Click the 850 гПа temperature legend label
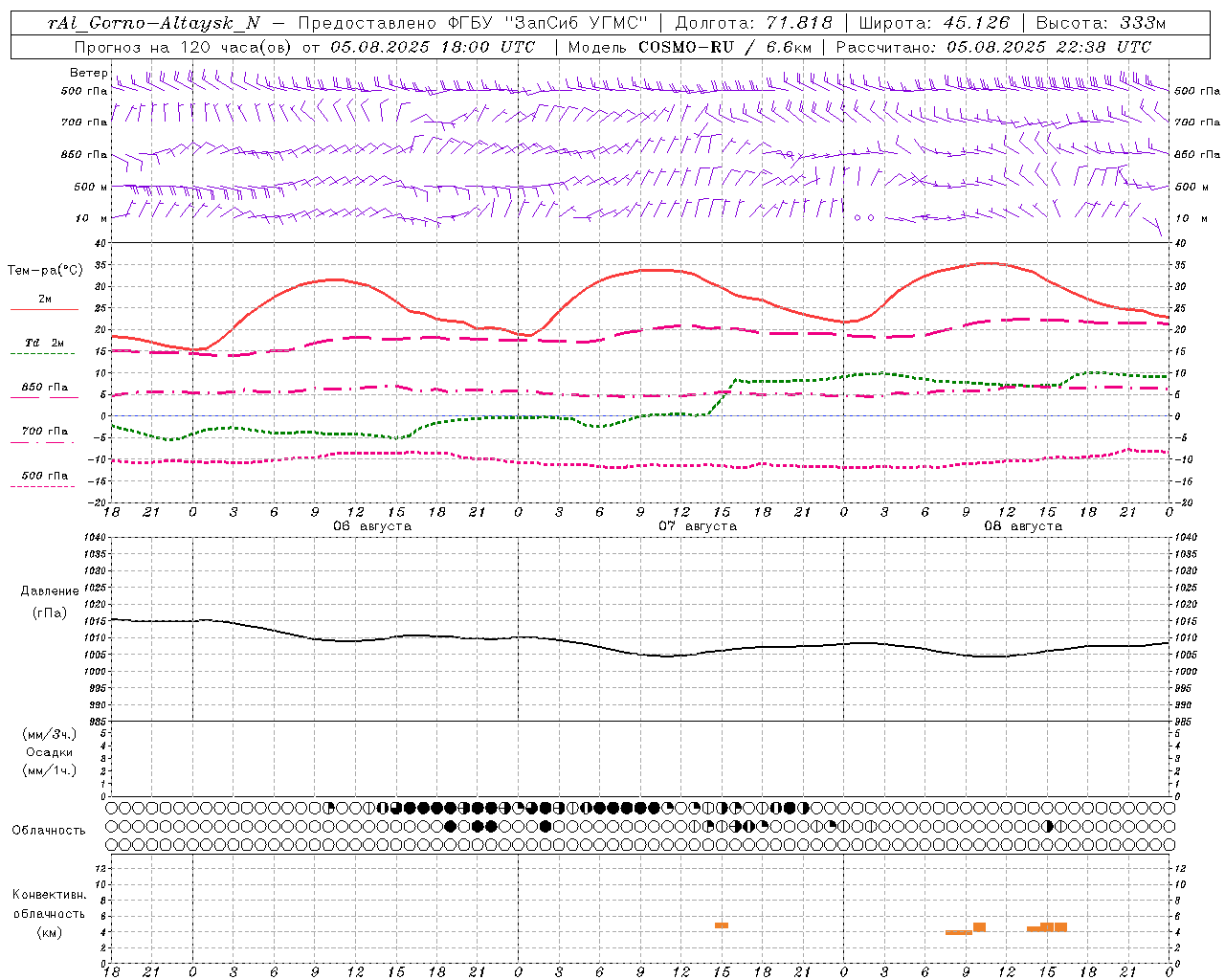Image resolution: width=1225 pixels, height=980 pixels. 44,388
